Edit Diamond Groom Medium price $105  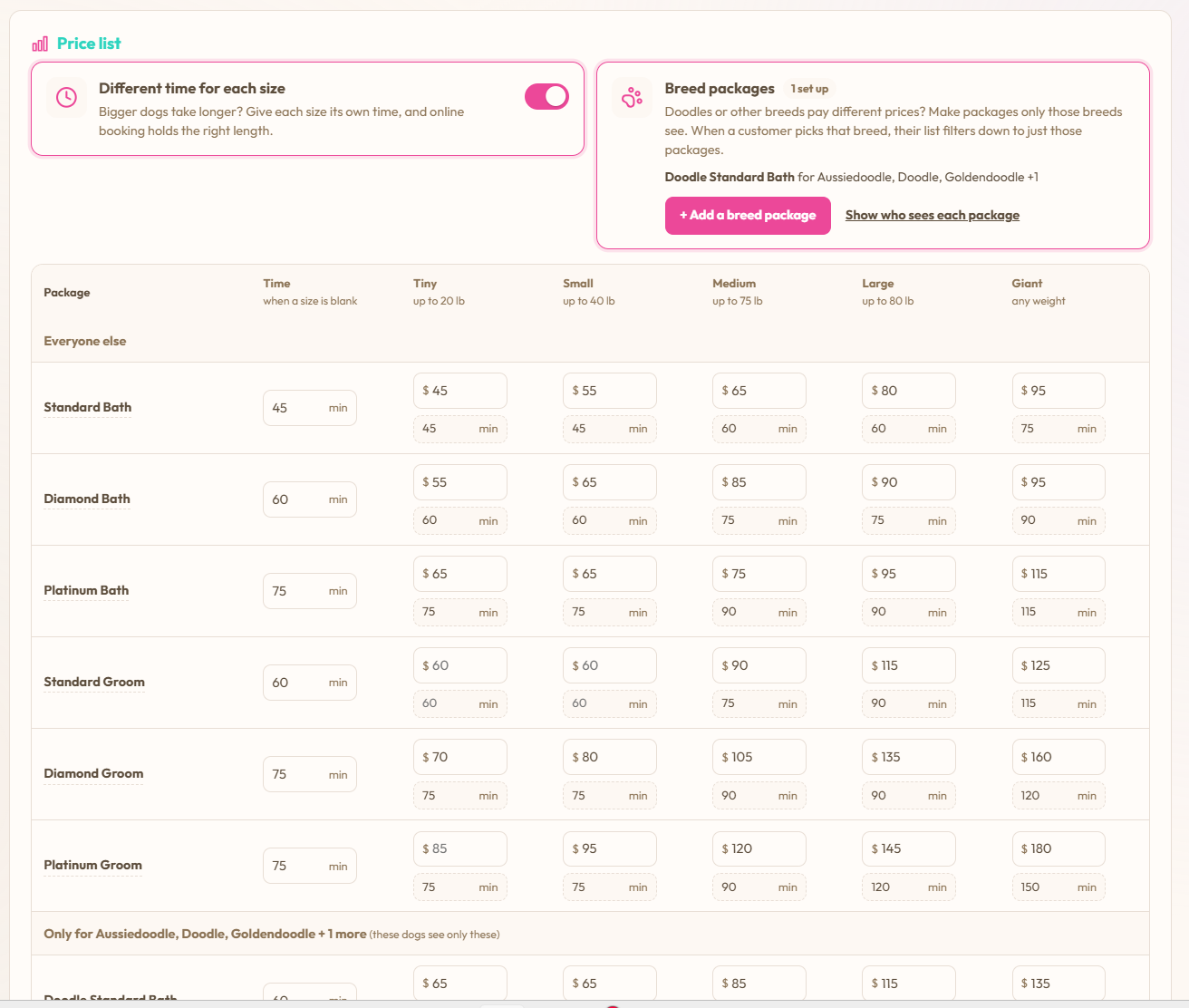(759, 757)
